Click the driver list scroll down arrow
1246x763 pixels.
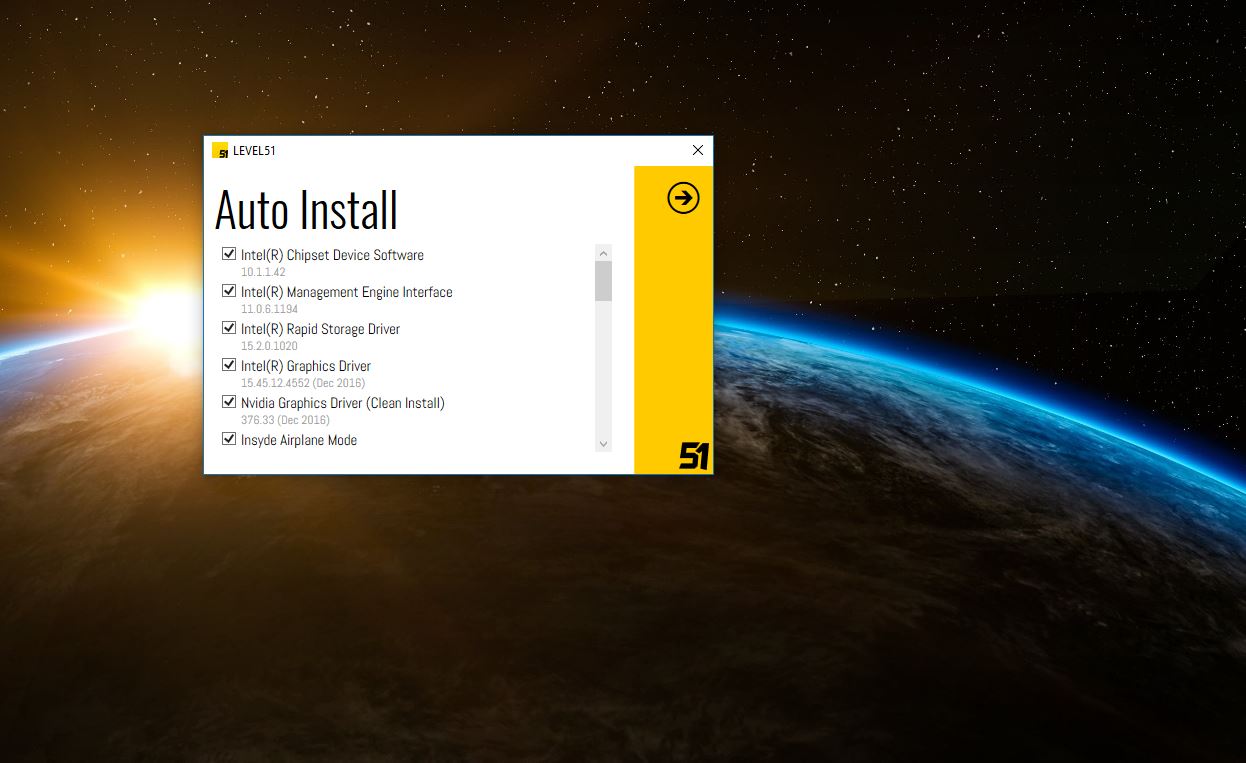point(603,443)
